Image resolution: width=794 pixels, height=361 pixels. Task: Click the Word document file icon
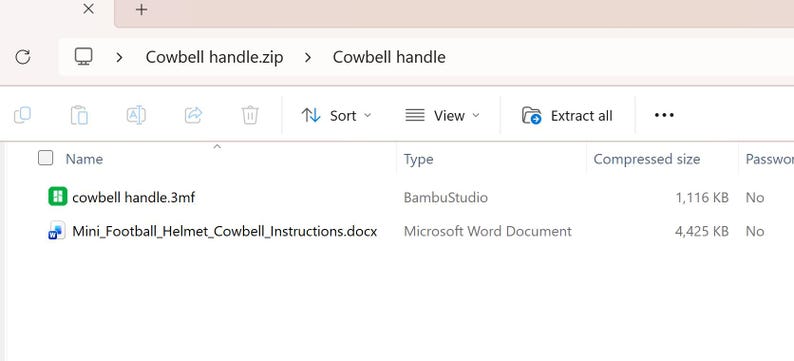point(57,230)
